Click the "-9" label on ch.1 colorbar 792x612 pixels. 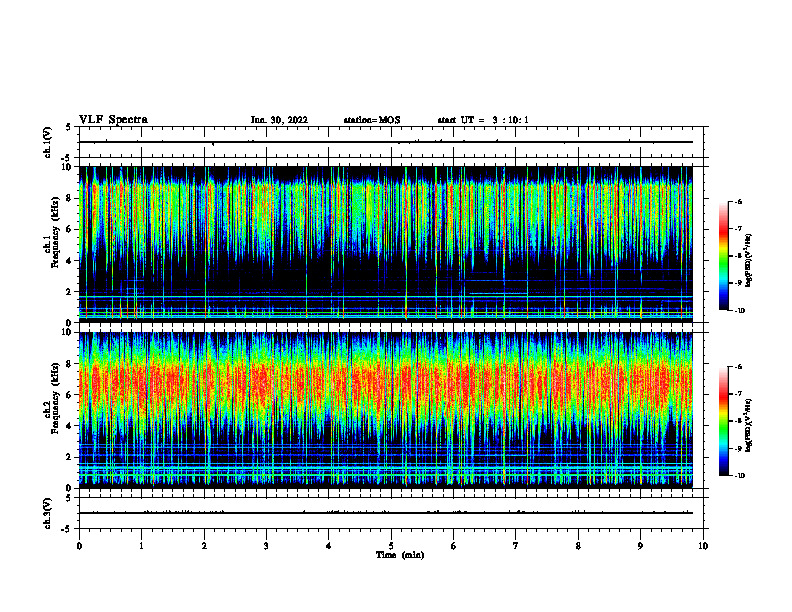[x=738, y=283]
